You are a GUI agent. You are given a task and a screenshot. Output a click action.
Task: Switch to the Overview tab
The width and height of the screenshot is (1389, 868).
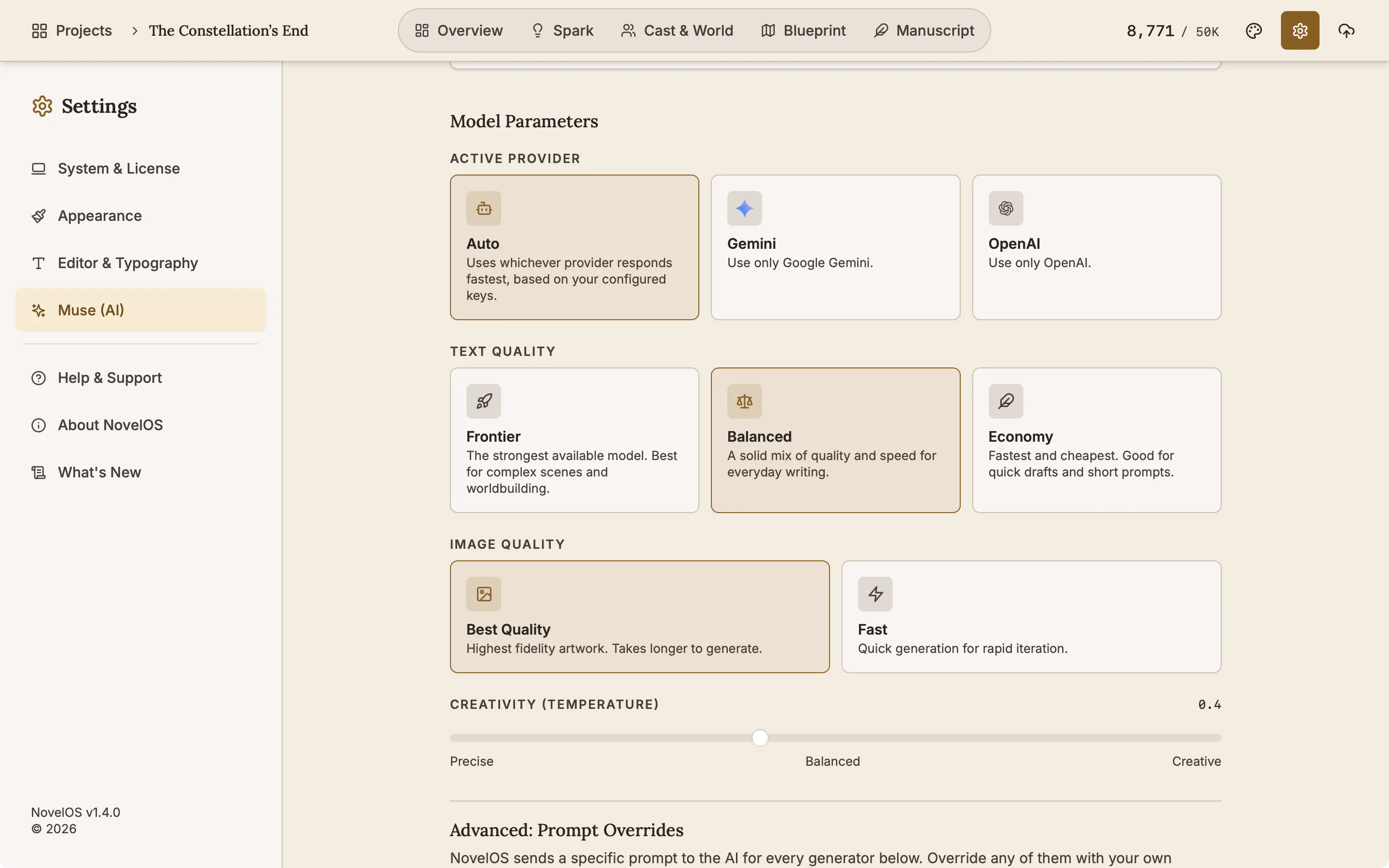coord(459,30)
